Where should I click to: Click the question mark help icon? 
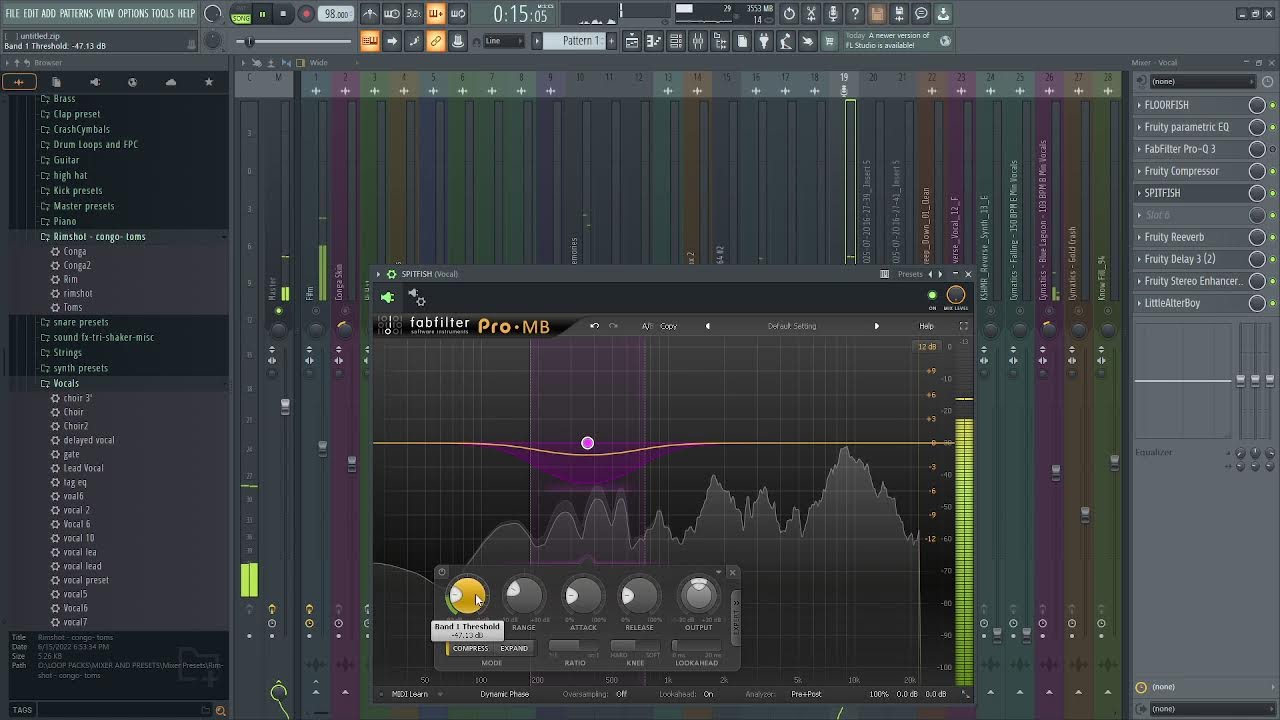(x=855, y=14)
